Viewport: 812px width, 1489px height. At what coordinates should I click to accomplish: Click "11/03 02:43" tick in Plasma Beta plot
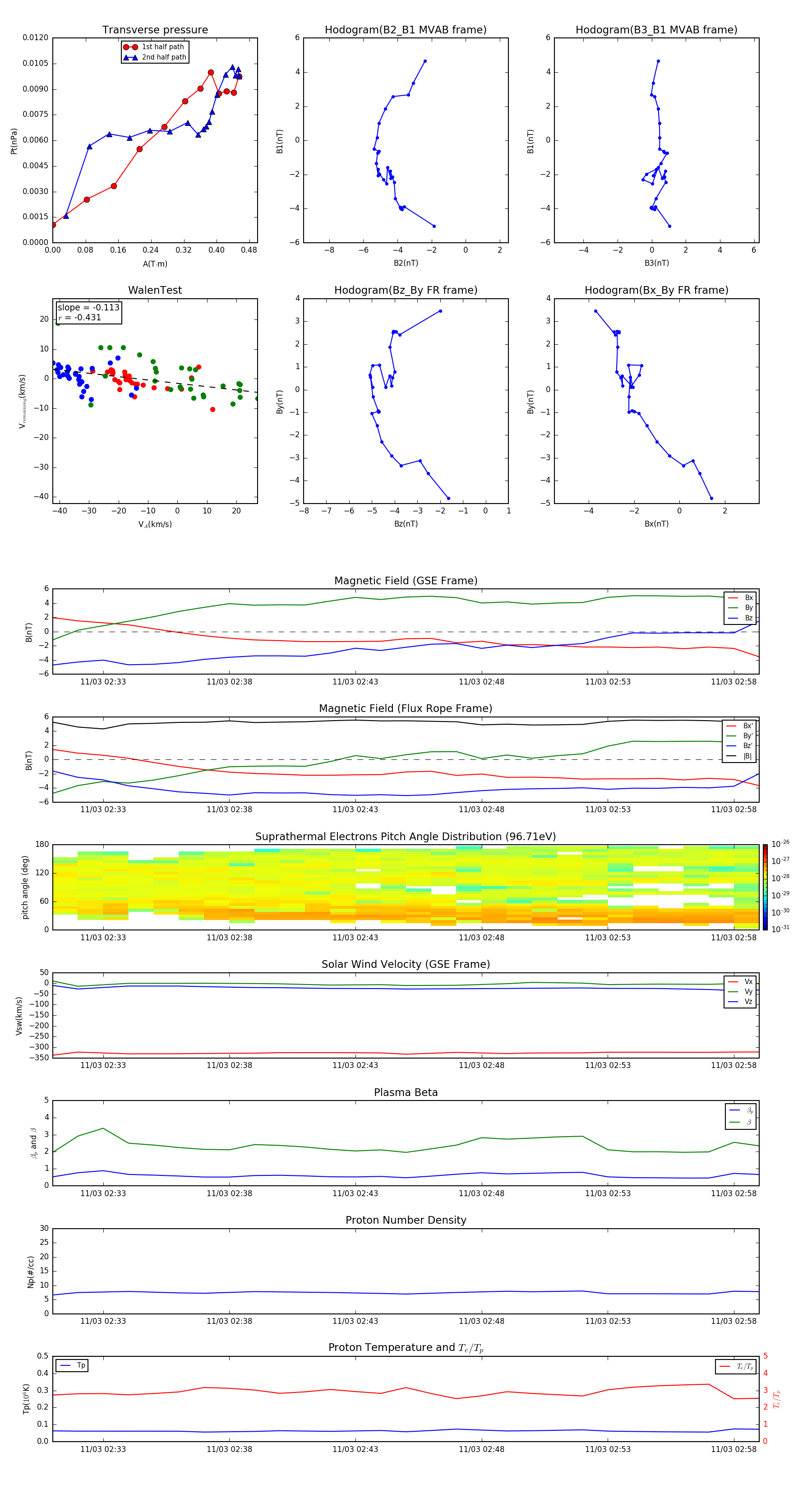tap(355, 1193)
